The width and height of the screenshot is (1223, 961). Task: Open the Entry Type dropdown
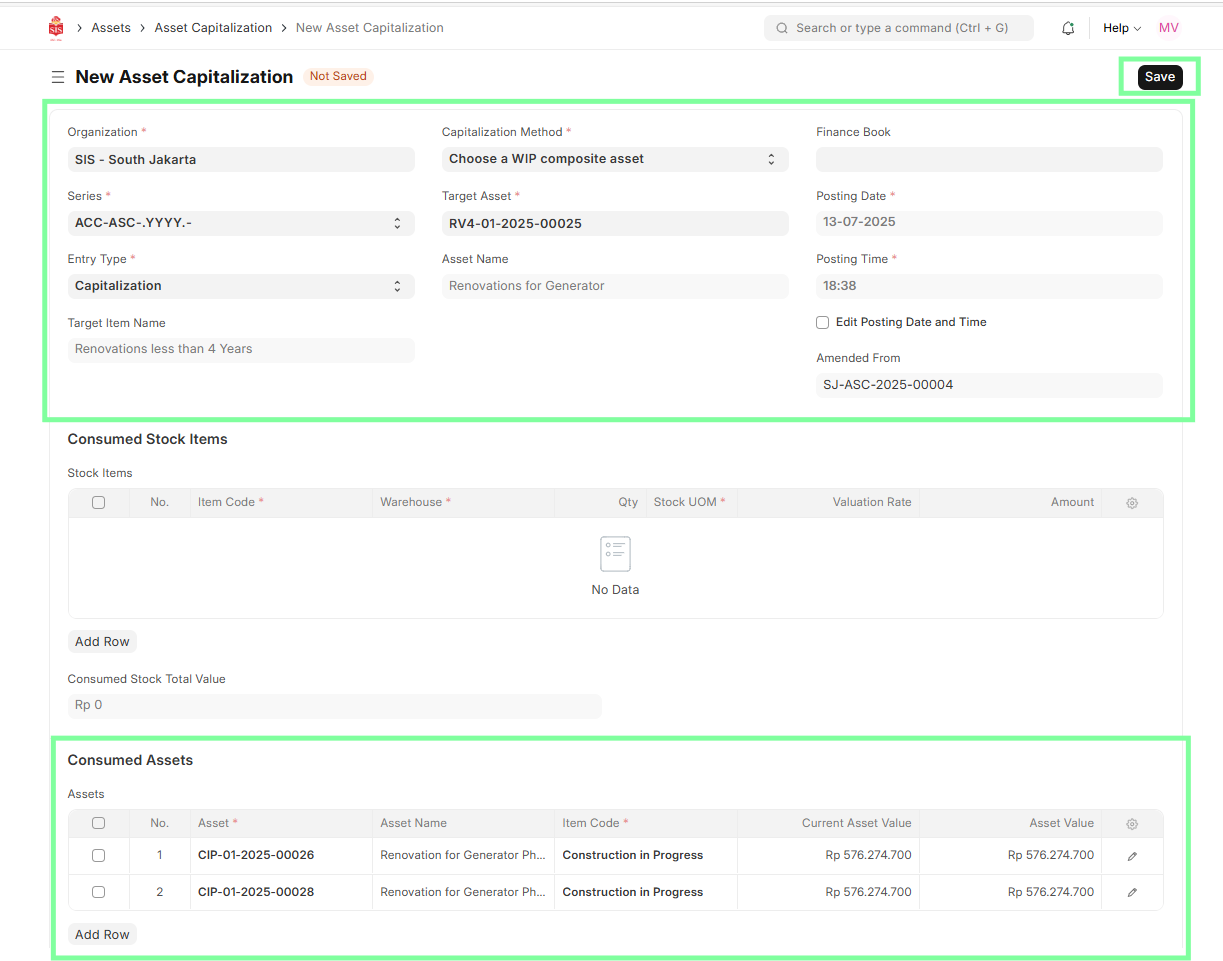pyautogui.click(x=240, y=286)
